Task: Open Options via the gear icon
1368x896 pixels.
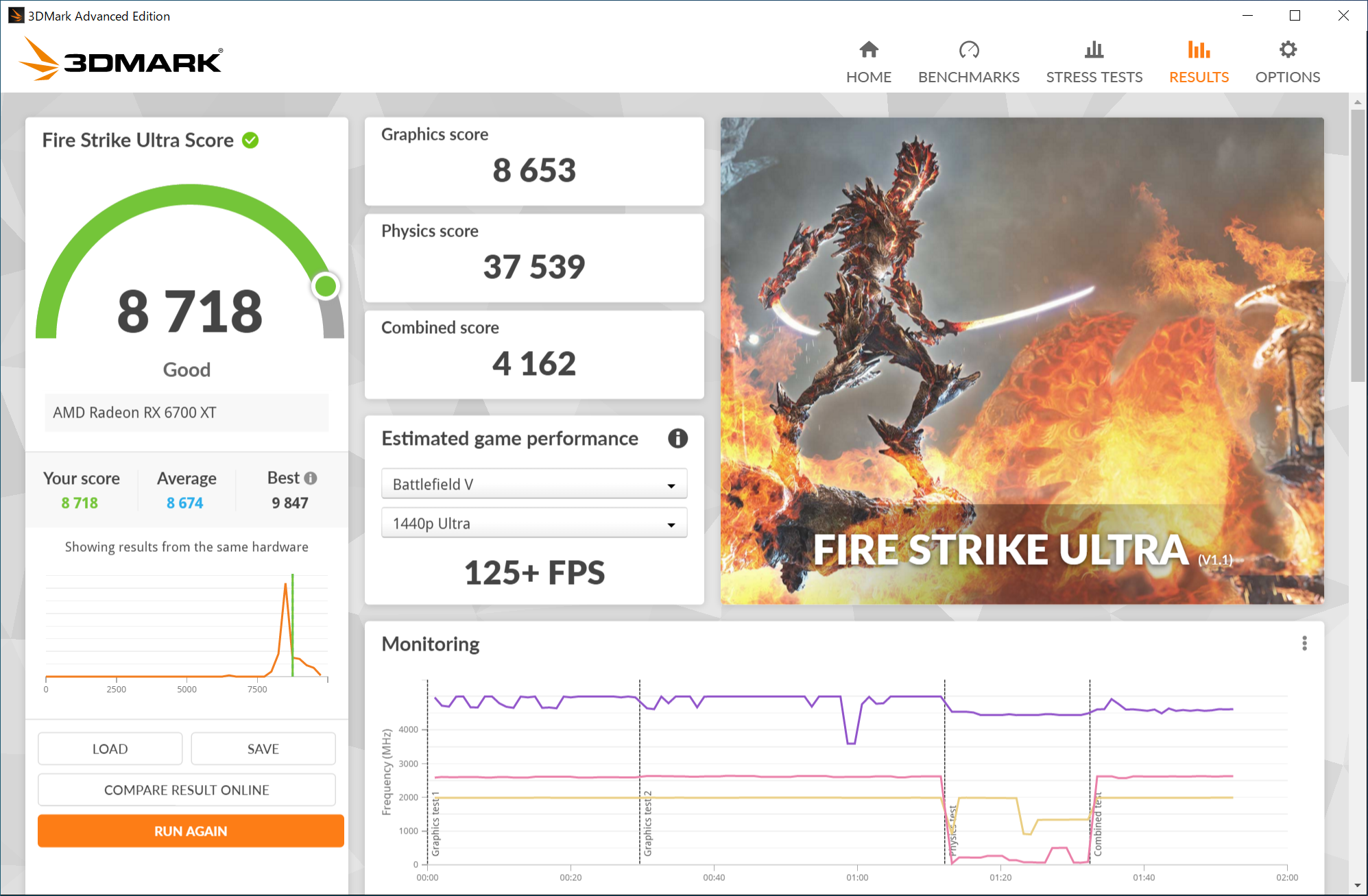Action: click(x=1288, y=49)
